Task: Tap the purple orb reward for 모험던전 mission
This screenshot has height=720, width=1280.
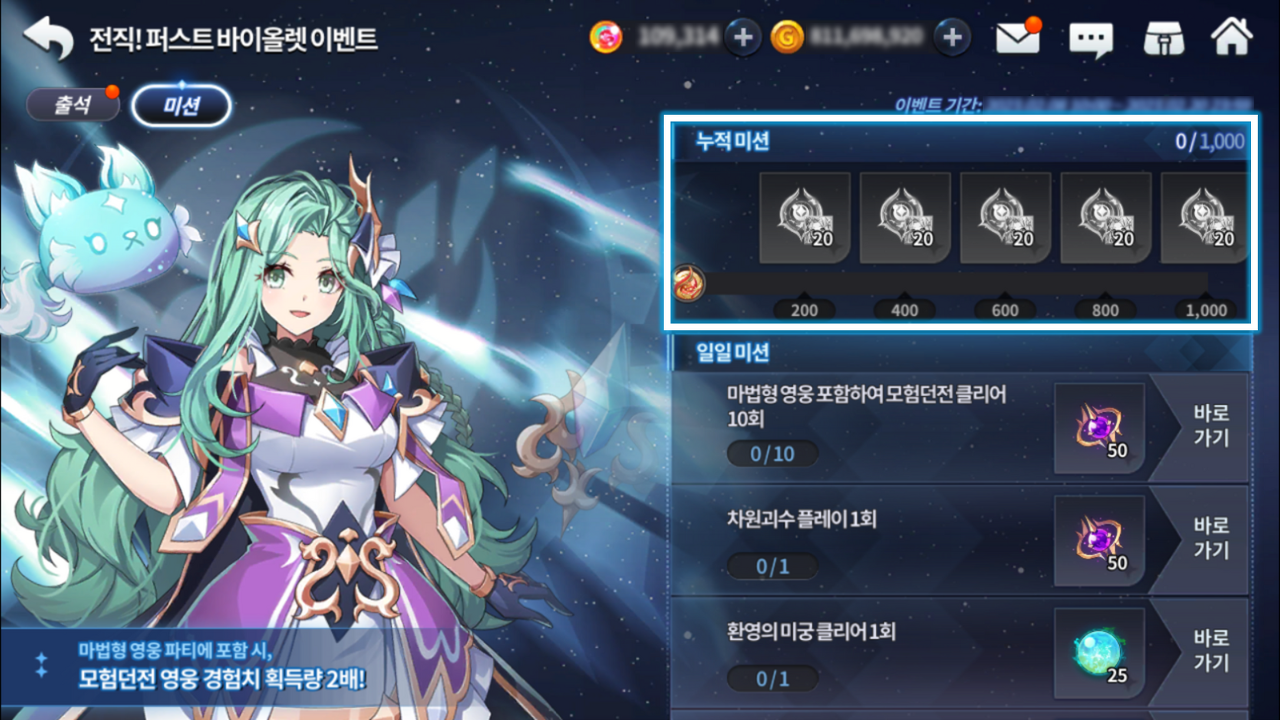Action: (x=1099, y=428)
